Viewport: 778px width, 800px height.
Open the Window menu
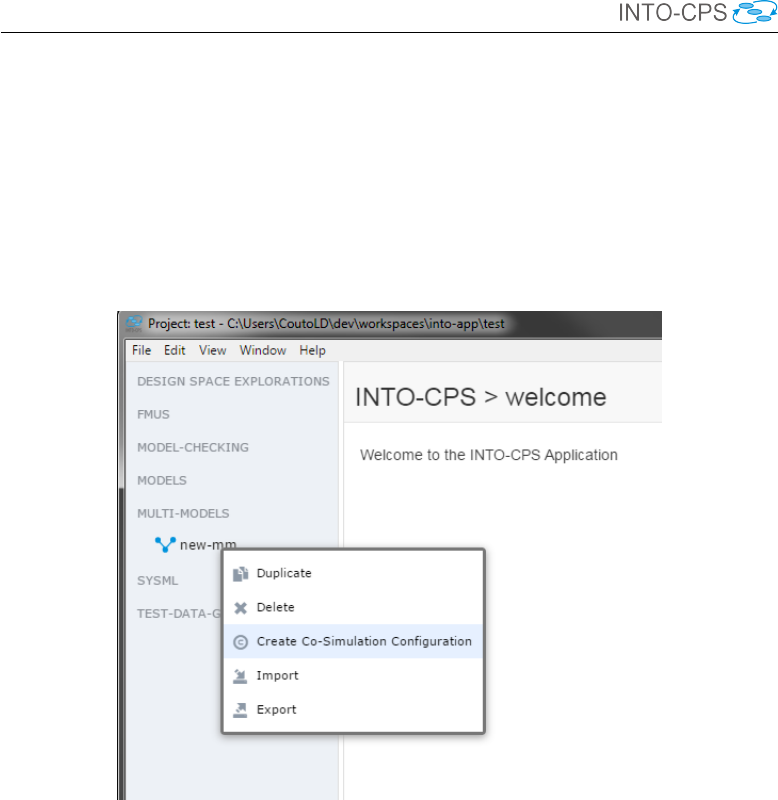coord(263,351)
